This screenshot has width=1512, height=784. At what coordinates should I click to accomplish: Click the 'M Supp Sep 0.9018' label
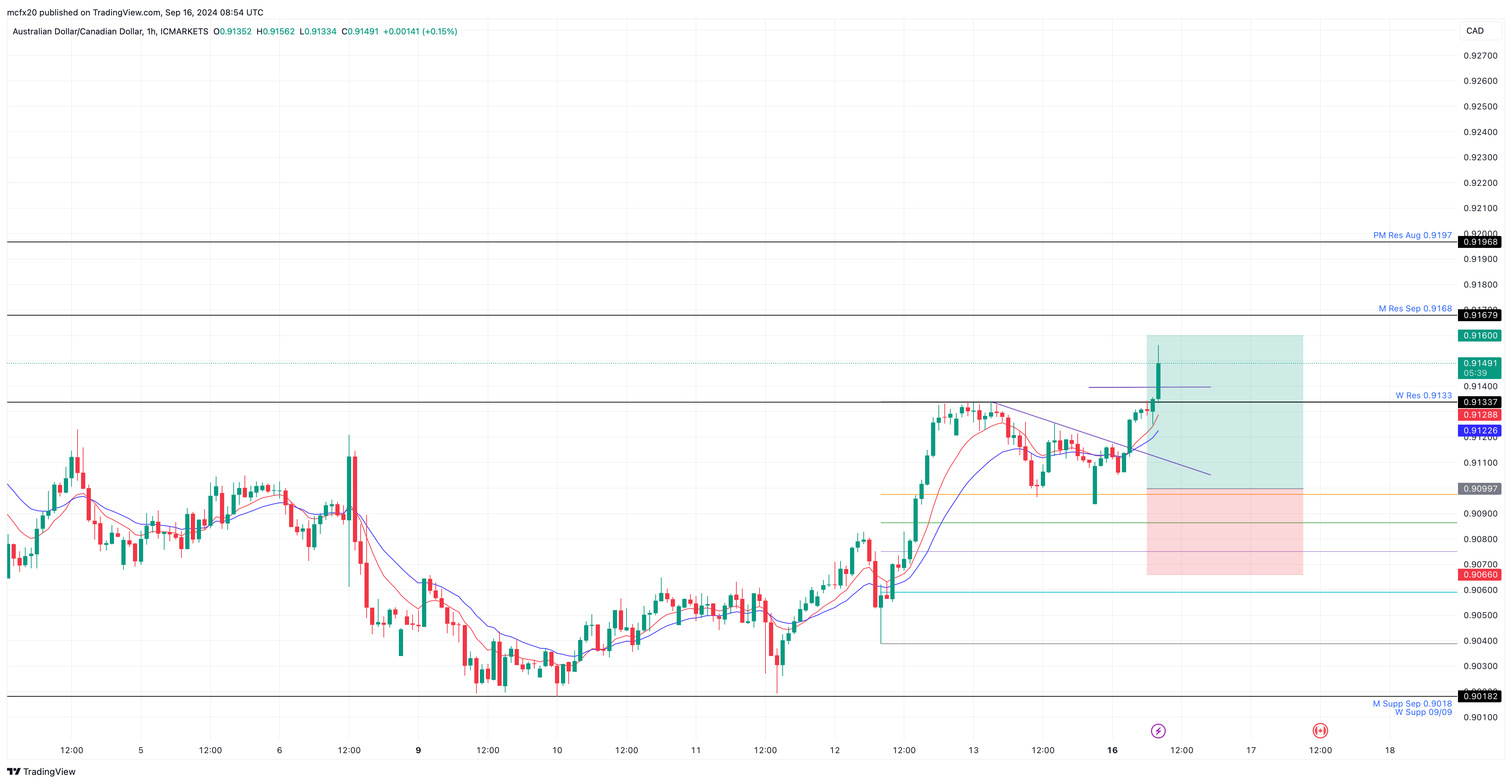click(1412, 704)
